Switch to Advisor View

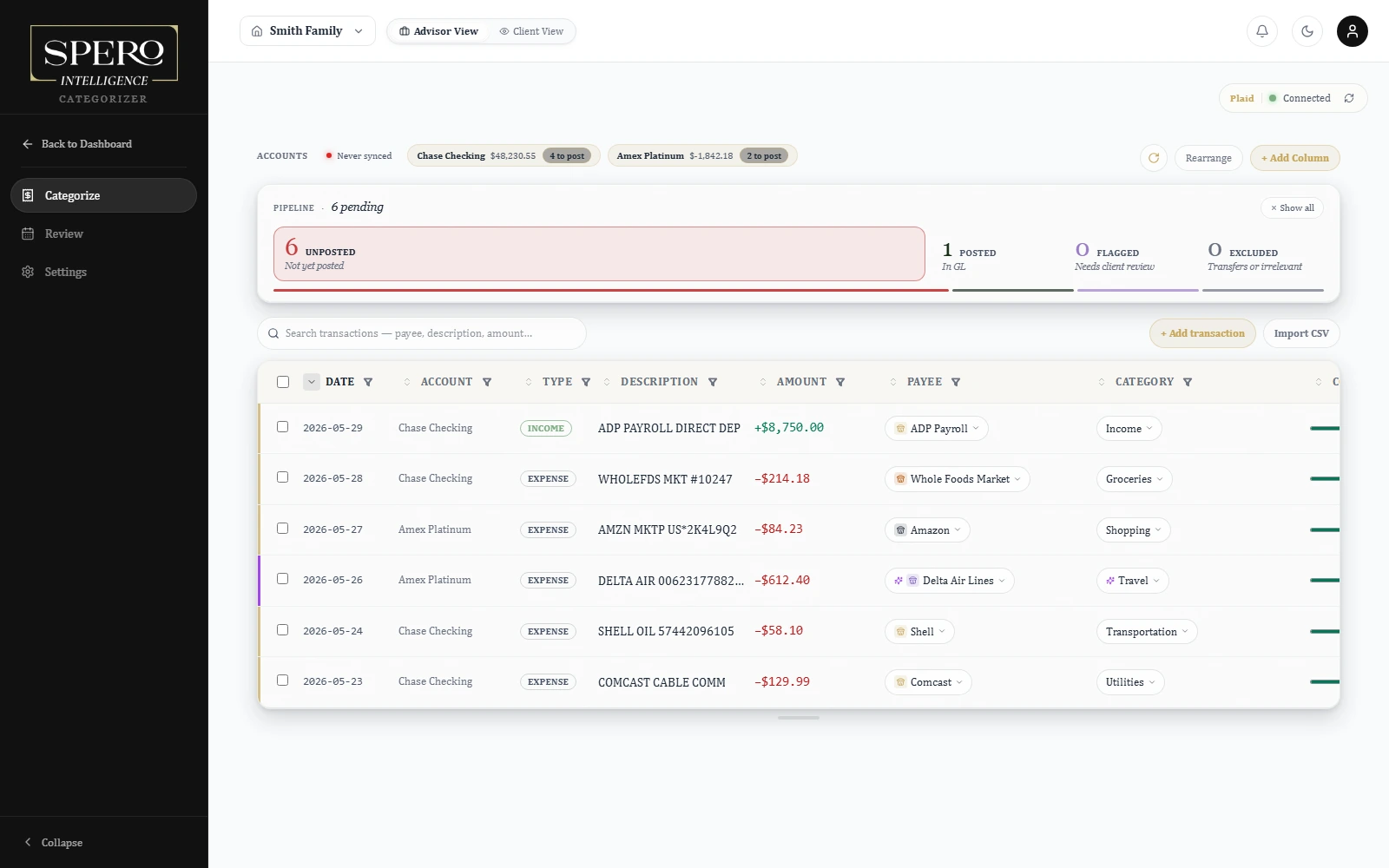pos(438,31)
